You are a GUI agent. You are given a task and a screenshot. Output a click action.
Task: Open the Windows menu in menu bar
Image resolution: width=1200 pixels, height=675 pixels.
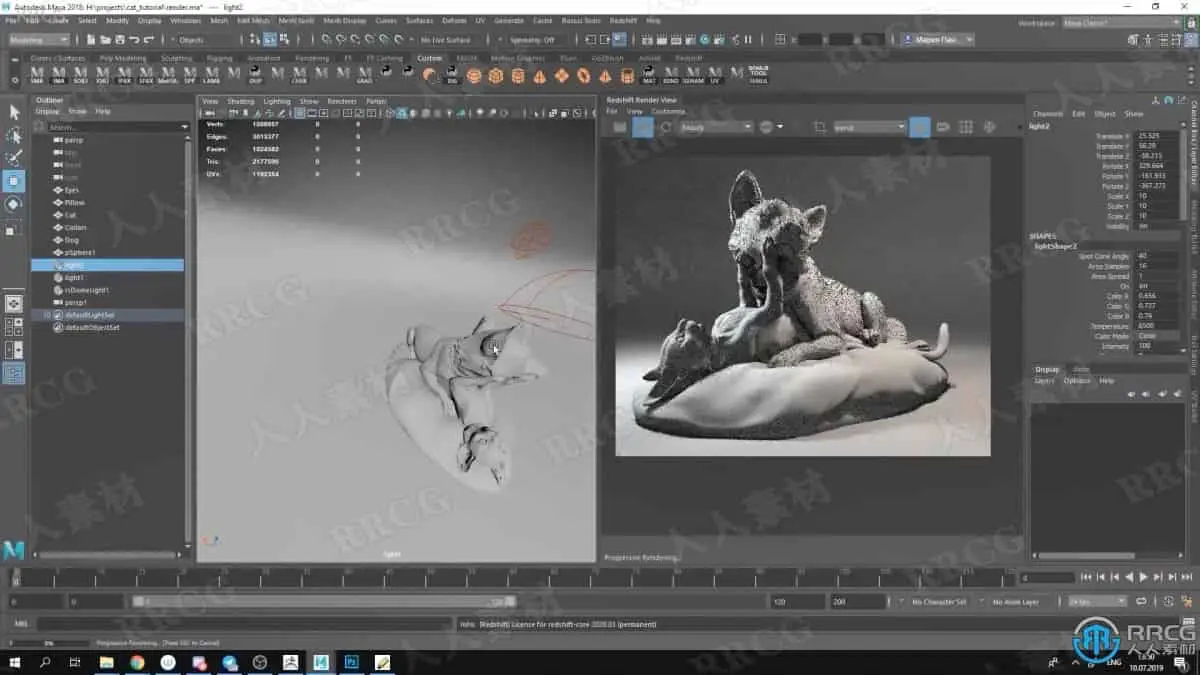[185, 20]
